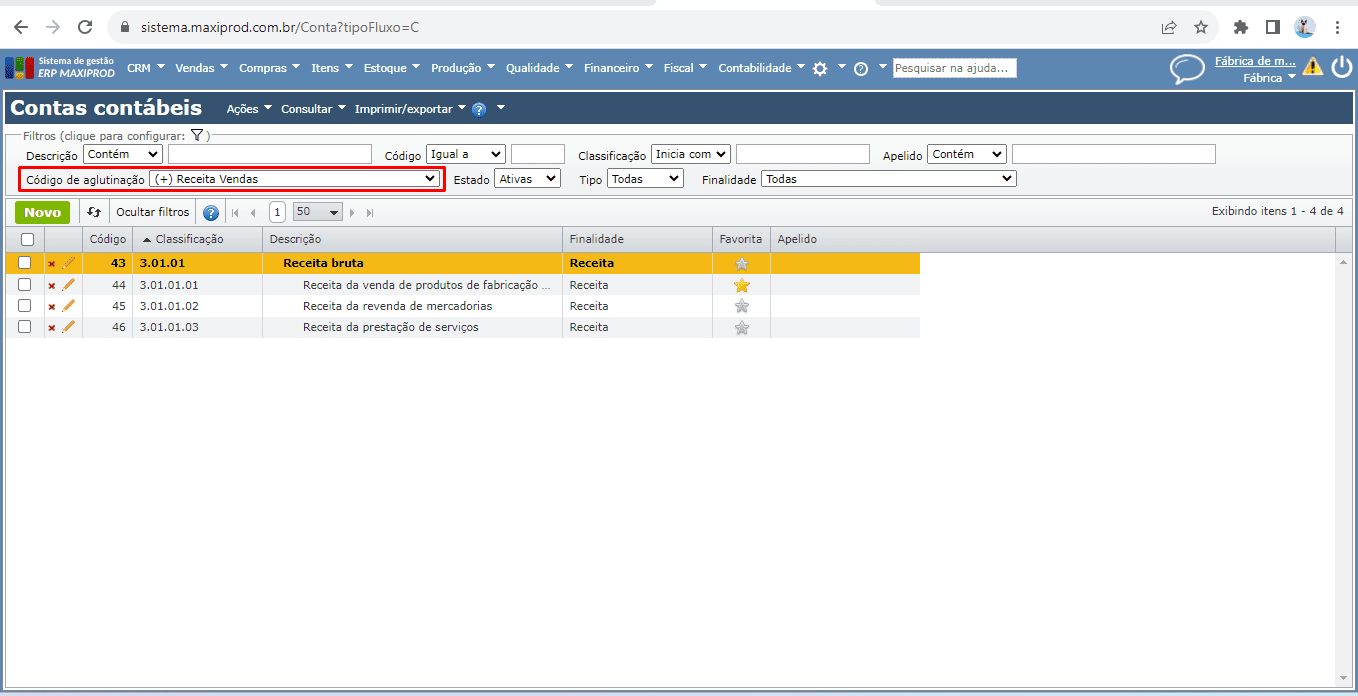Open the settings gear icon menu
This screenshot has width=1358, height=696.
click(820, 68)
